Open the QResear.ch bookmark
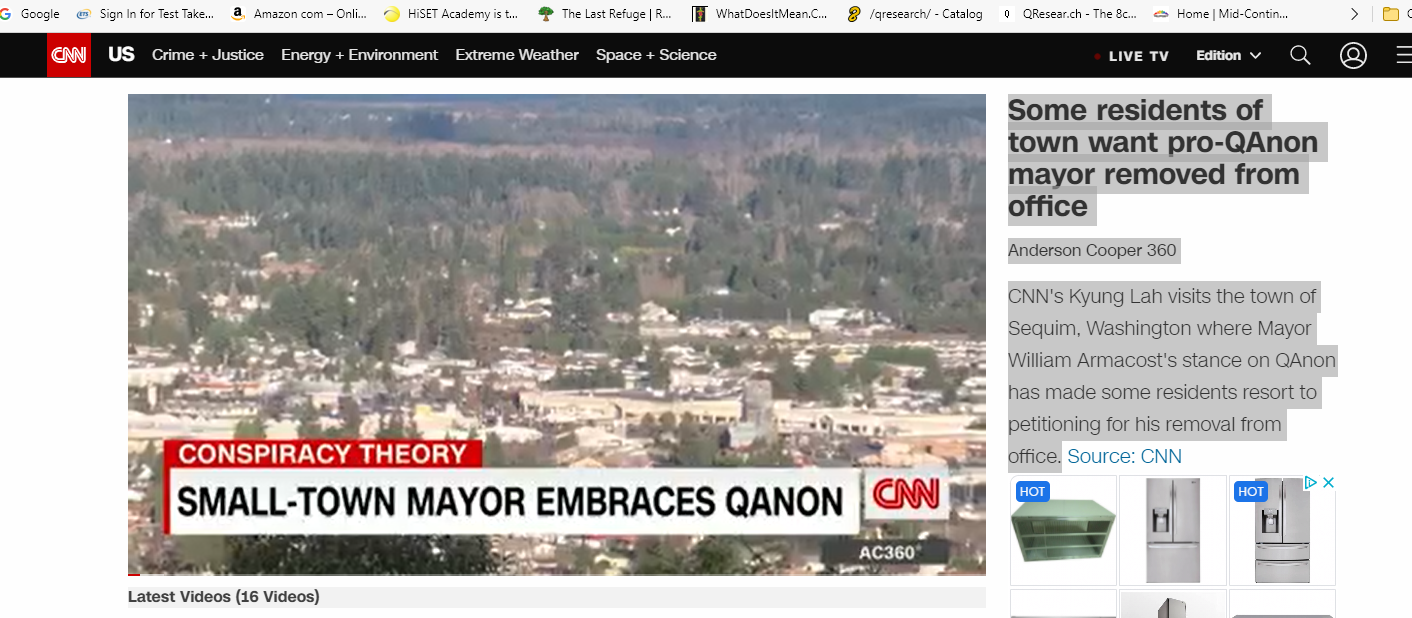This screenshot has height=618, width=1412. (x=1069, y=14)
